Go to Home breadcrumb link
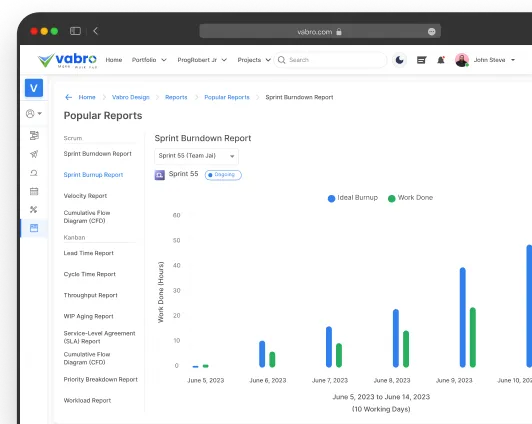Image resolution: width=532 pixels, height=424 pixels. (x=87, y=97)
